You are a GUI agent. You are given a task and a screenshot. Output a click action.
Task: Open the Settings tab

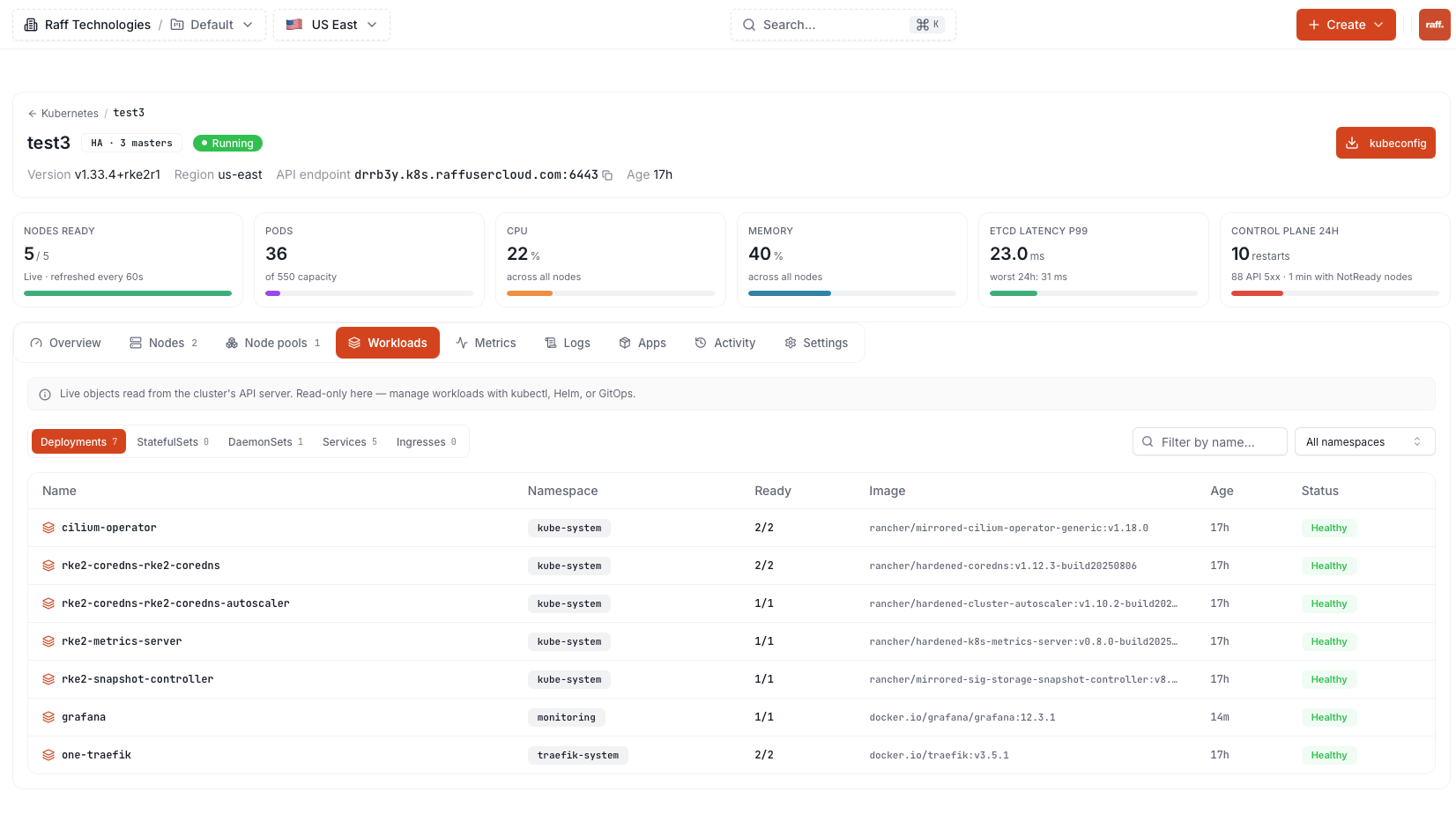[816, 343]
